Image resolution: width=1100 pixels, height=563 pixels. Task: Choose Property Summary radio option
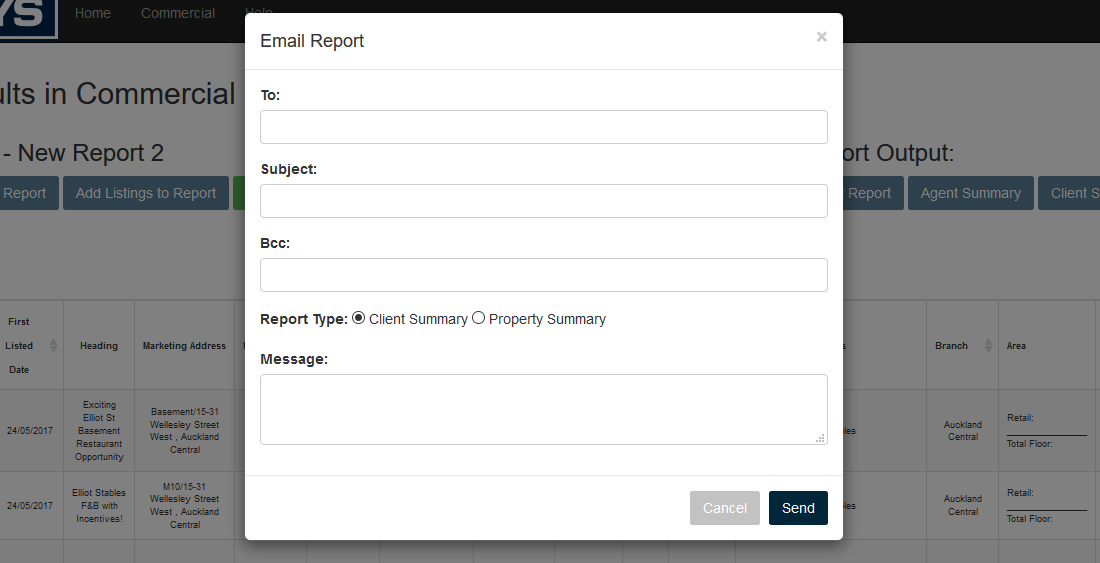click(479, 318)
